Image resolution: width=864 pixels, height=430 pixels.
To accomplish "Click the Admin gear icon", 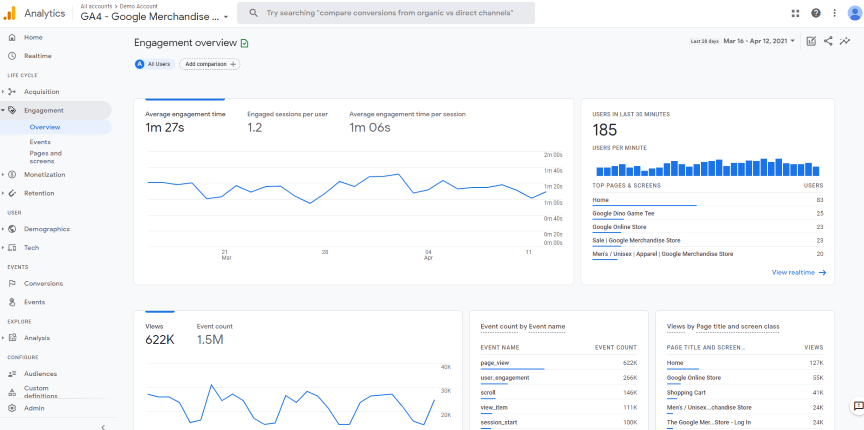I will click(12, 408).
